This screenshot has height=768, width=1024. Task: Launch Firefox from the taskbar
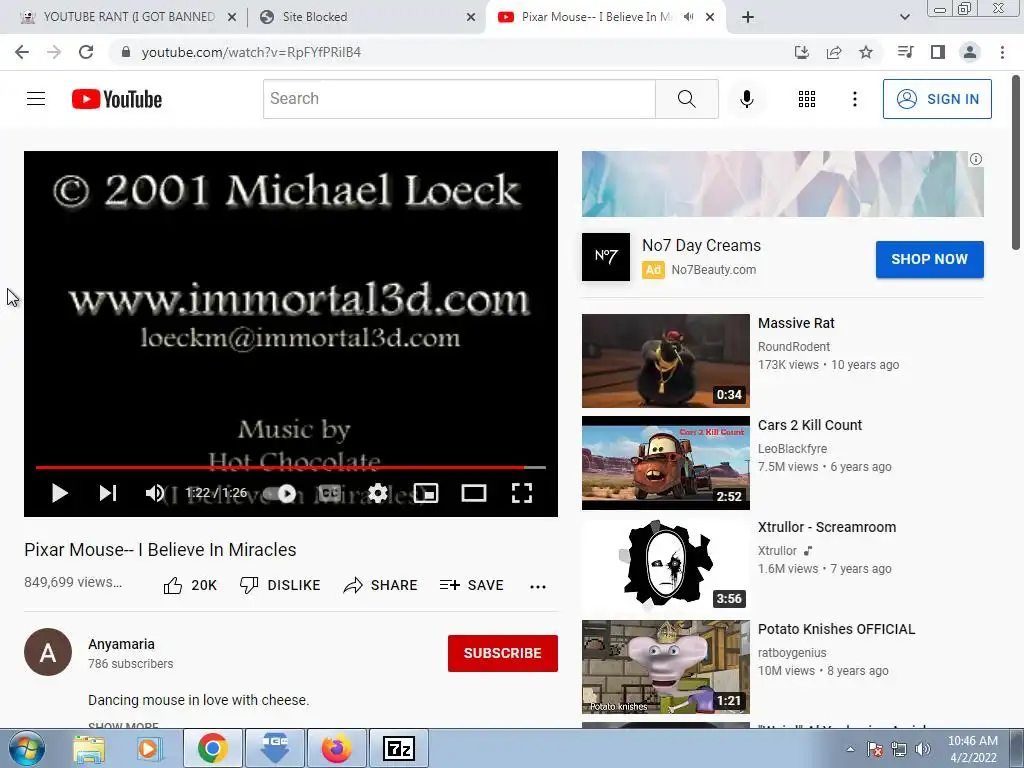click(336, 748)
